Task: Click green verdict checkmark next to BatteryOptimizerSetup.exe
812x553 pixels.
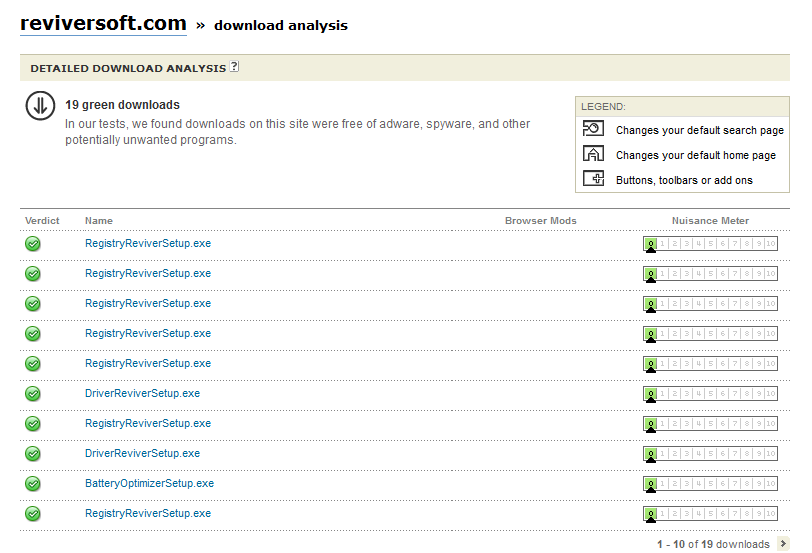Action: 33,484
